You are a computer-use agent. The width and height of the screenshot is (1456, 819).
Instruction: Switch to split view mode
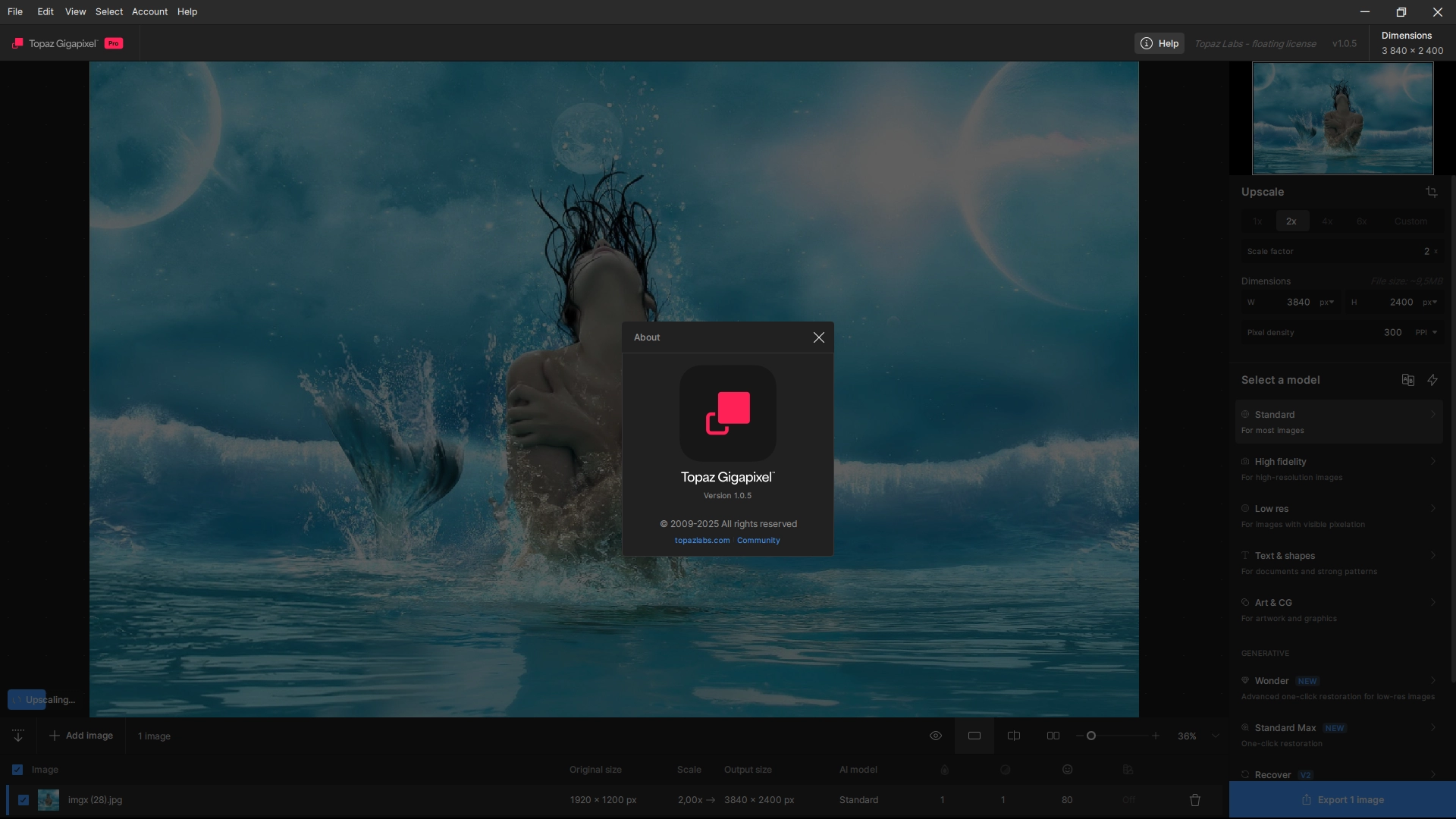1014,736
